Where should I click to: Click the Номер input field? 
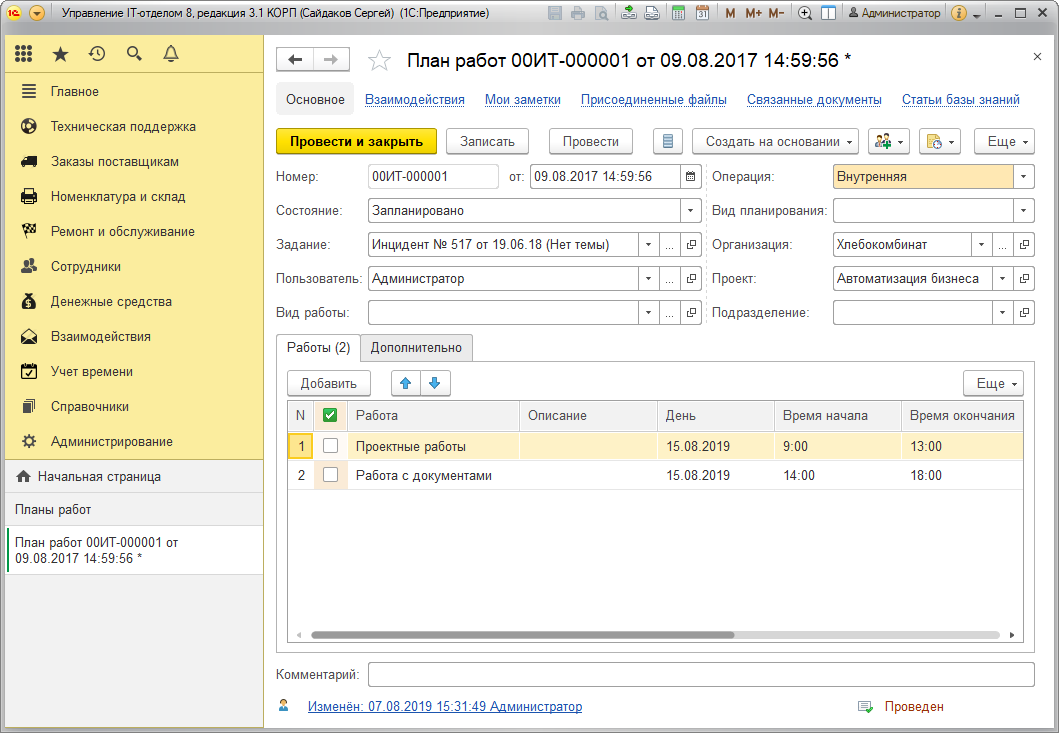pos(433,176)
